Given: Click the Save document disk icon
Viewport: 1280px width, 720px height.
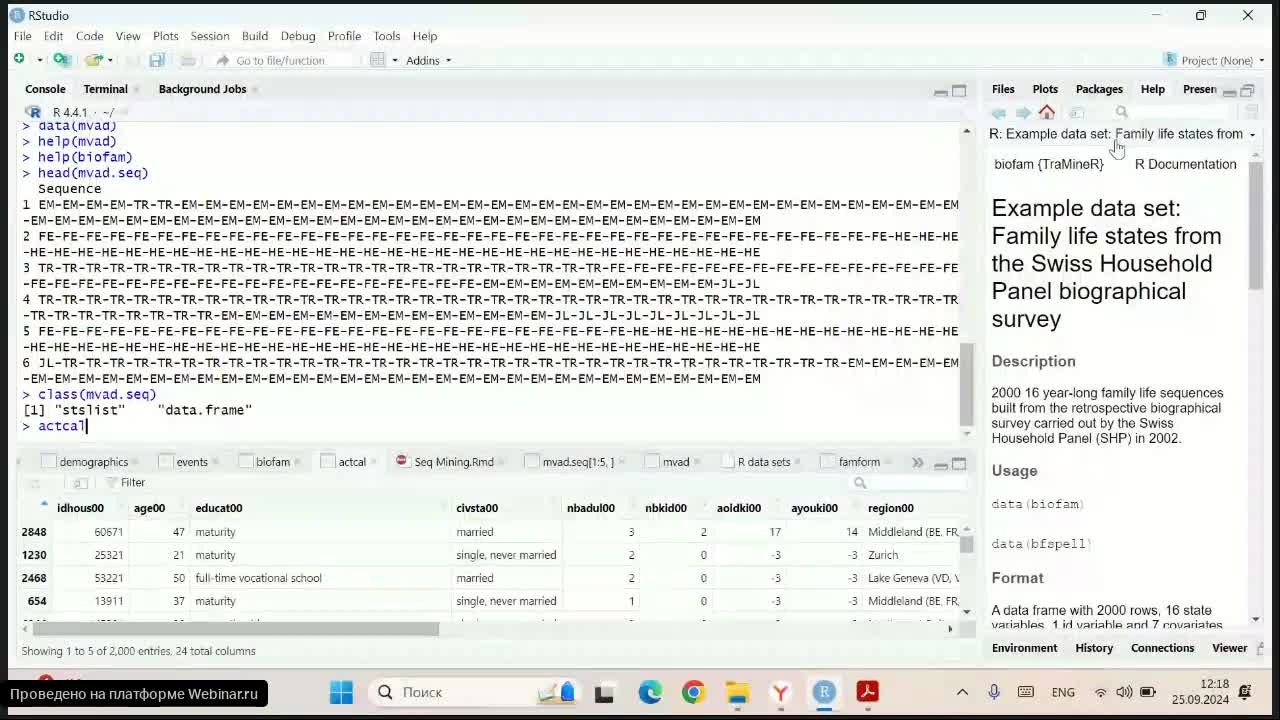Looking at the screenshot, I should (x=157, y=60).
